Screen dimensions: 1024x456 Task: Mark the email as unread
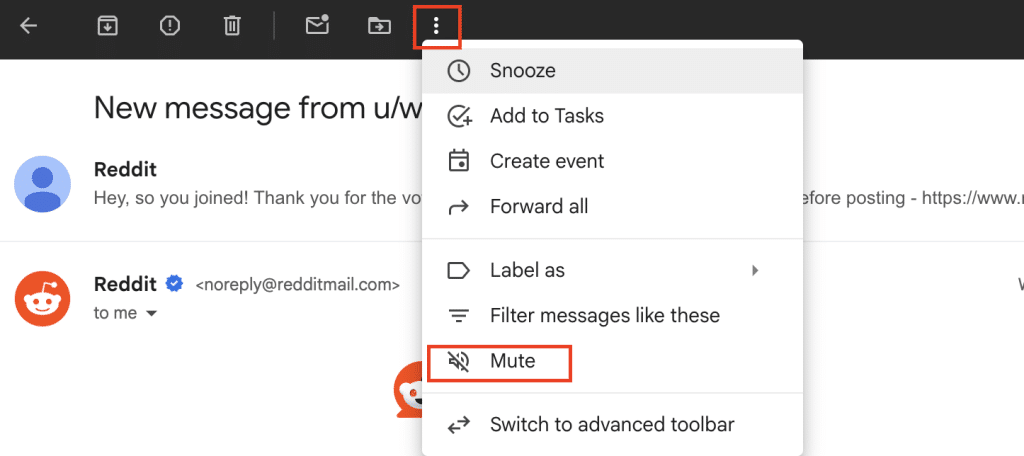[x=317, y=26]
